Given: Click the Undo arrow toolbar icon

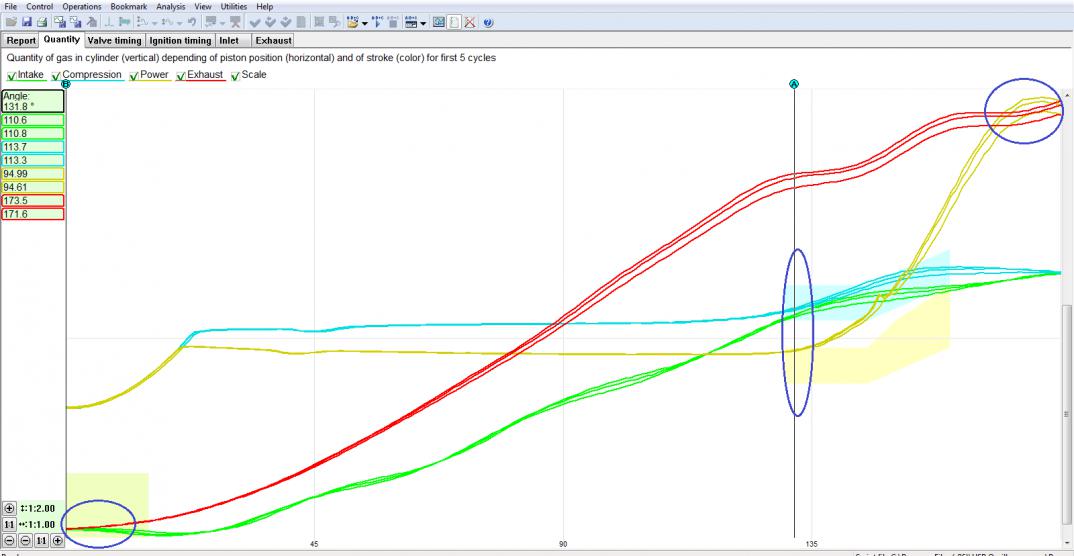Looking at the screenshot, I should pyautogui.click(x=190, y=21).
